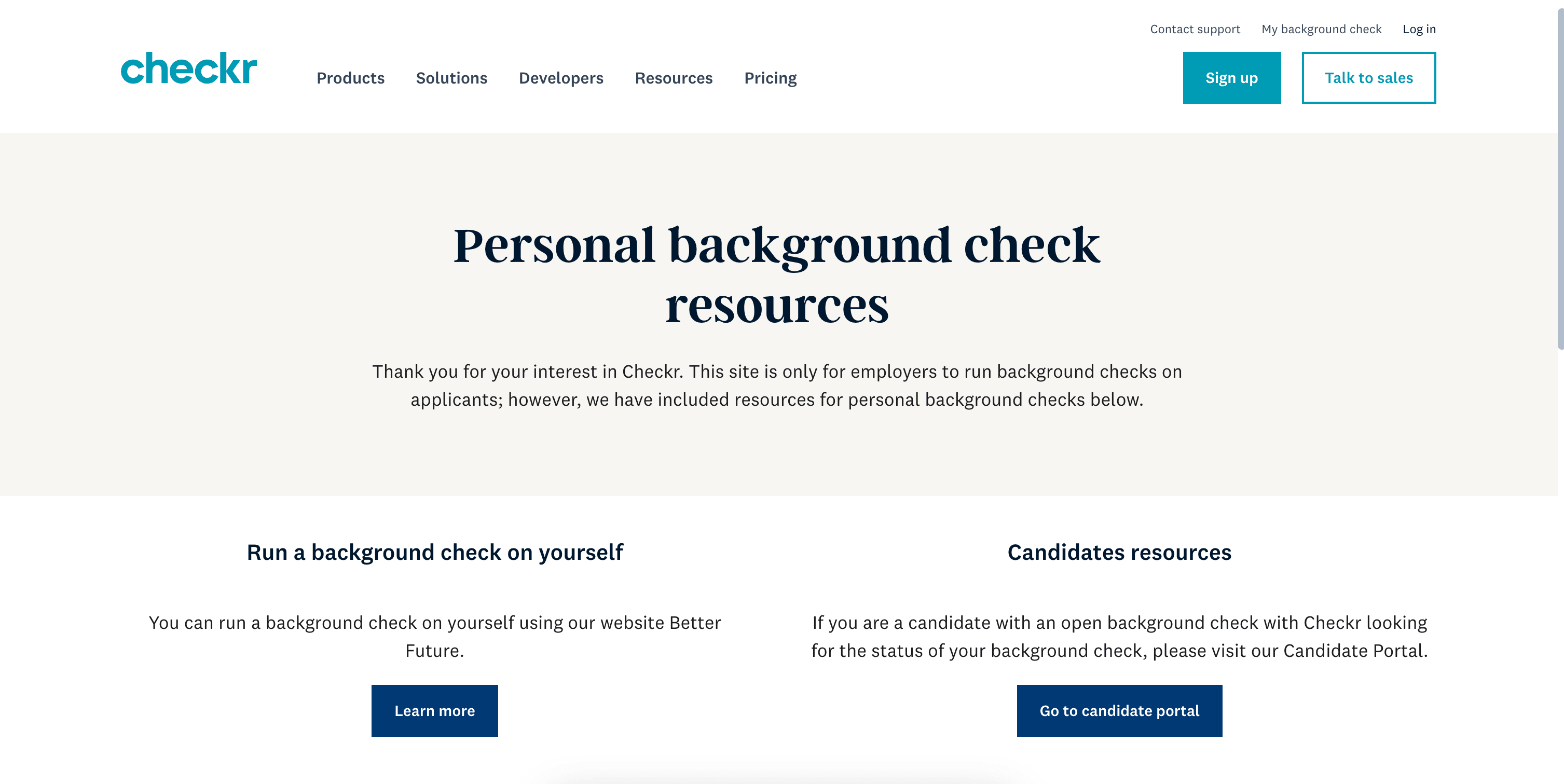
Task: Click the Candidates resources heading
Action: point(1119,552)
